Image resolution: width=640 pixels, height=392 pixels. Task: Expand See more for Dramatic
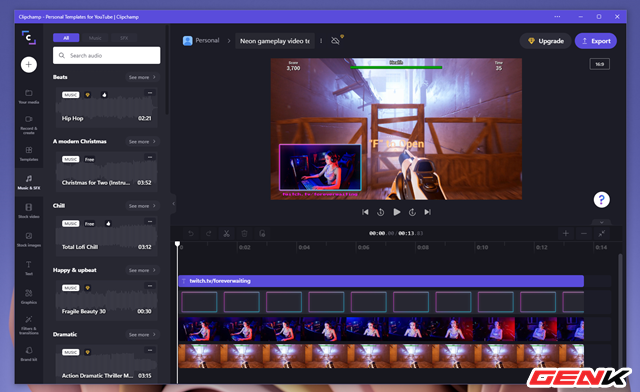(x=142, y=334)
